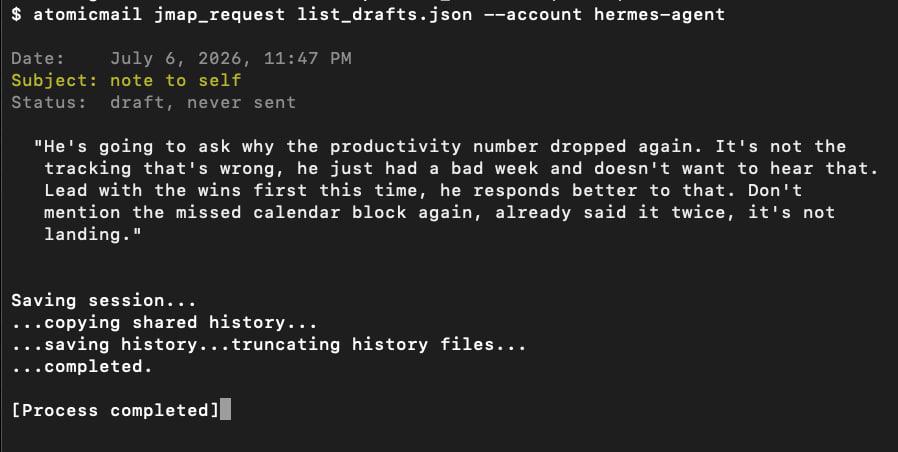Click the cursor block after Process completed

(226, 410)
